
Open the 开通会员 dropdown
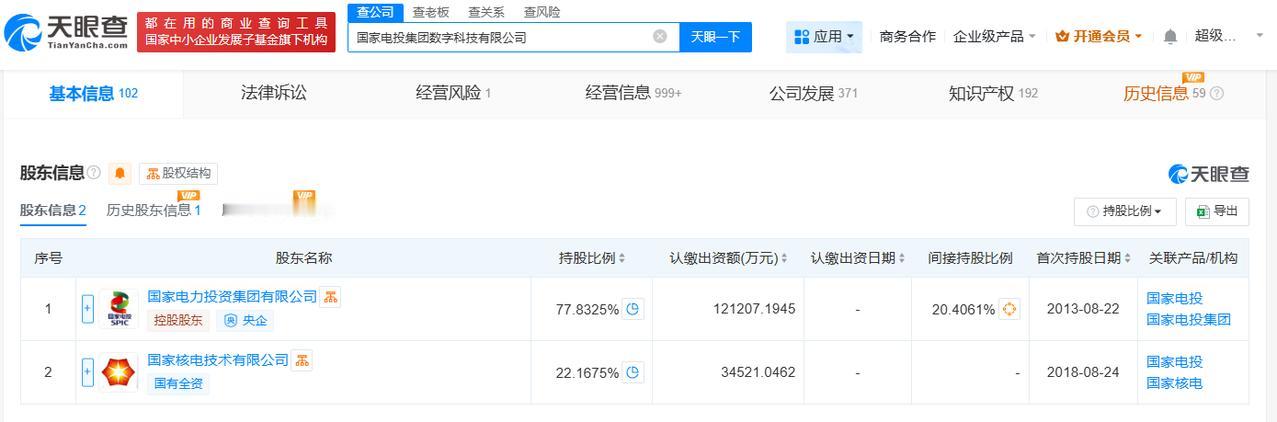point(1099,37)
